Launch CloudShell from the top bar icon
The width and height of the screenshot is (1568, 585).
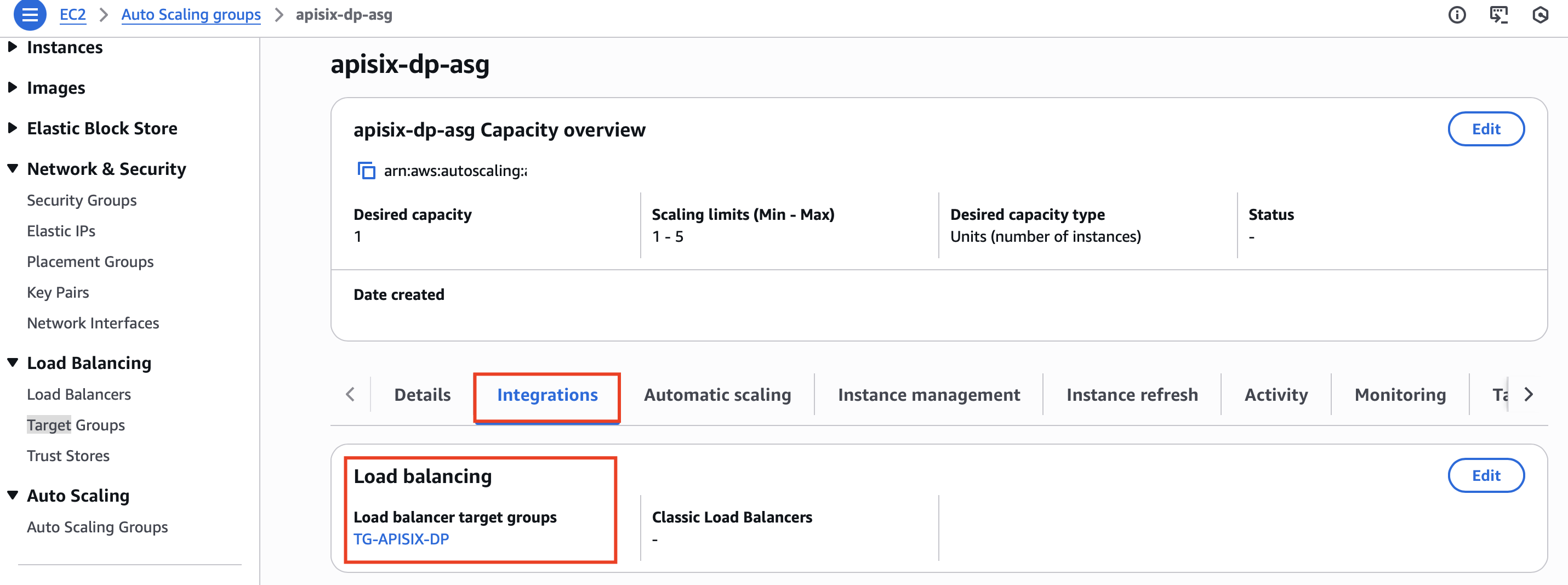click(x=1498, y=15)
